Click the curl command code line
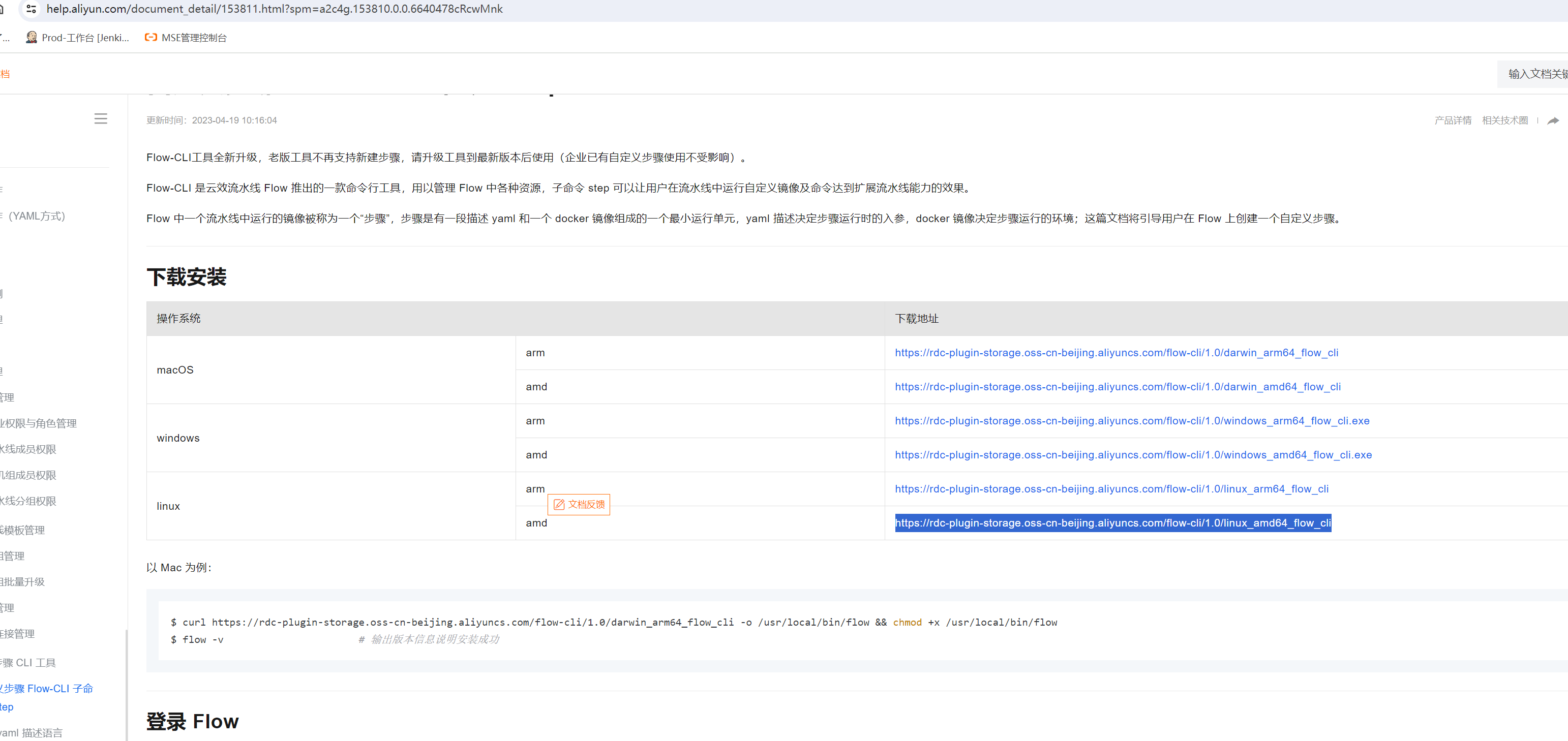The height and width of the screenshot is (741, 1568). 614,623
